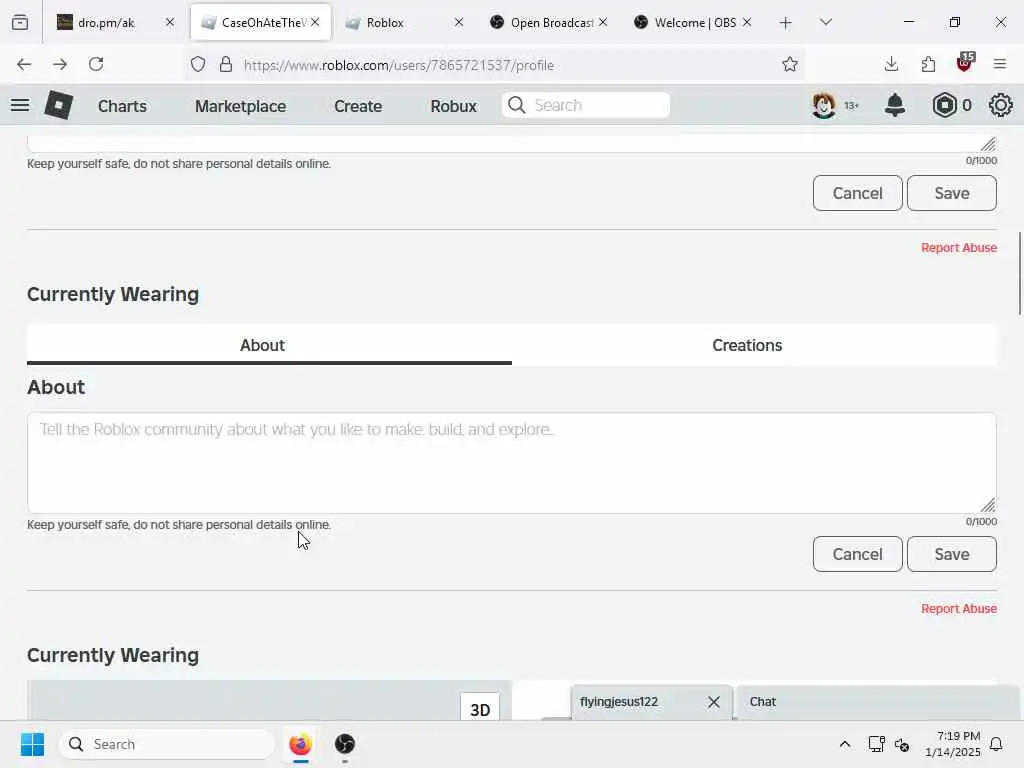Image resolution: width=1024 pixels, height=768 pixels.
Task: Show hidden icons in system tray
Action: tap(844, 744)
